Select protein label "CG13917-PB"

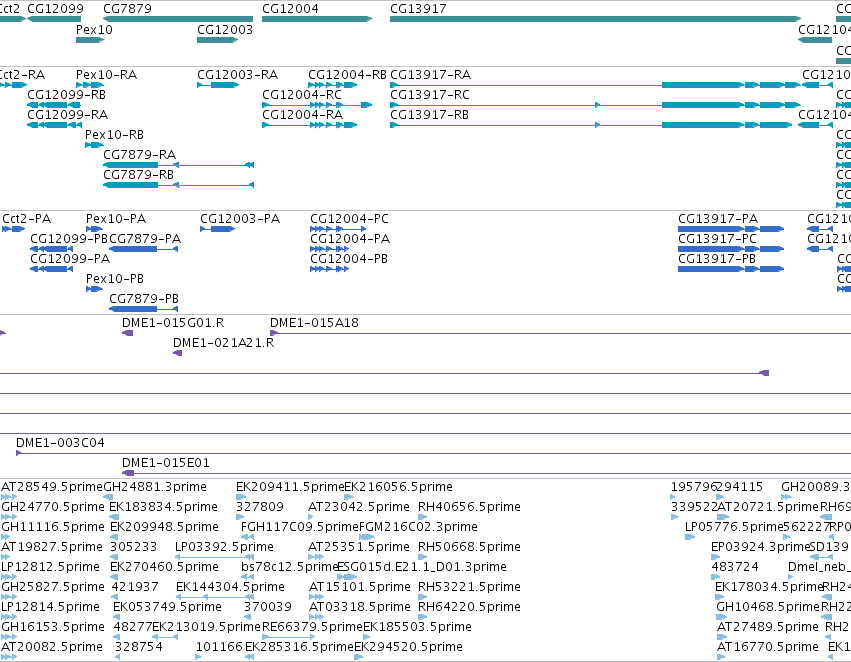coord(717,259)
